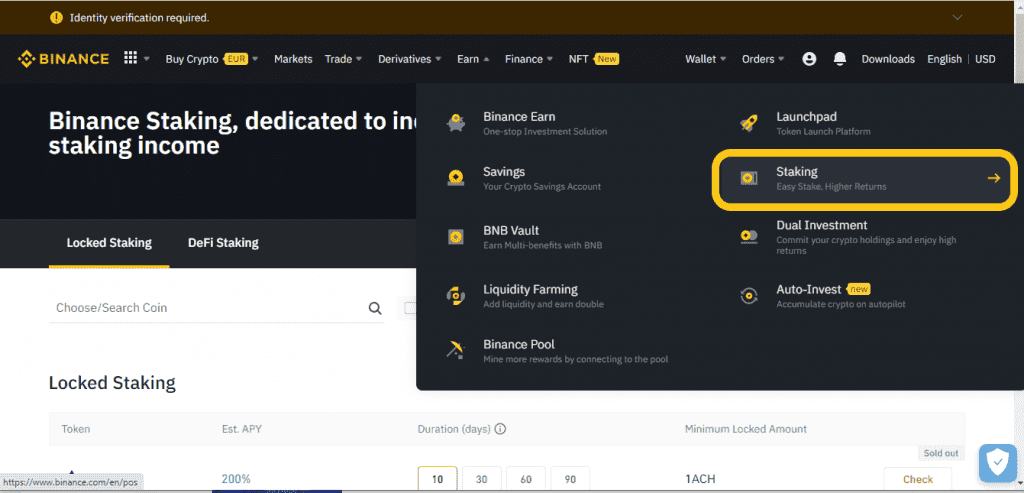The height and width of the screenshot is (493, 1024).
Task: Select Dual Investment menu entry
Action: click(865, 237)
